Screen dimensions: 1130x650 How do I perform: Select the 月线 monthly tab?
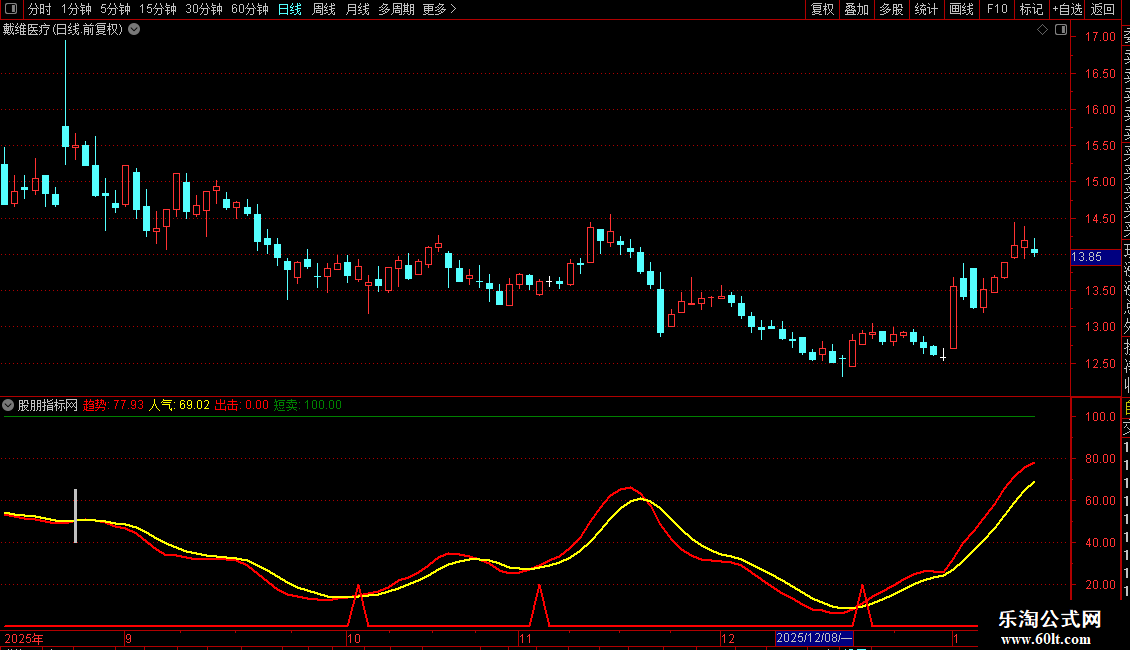[357, 9]
